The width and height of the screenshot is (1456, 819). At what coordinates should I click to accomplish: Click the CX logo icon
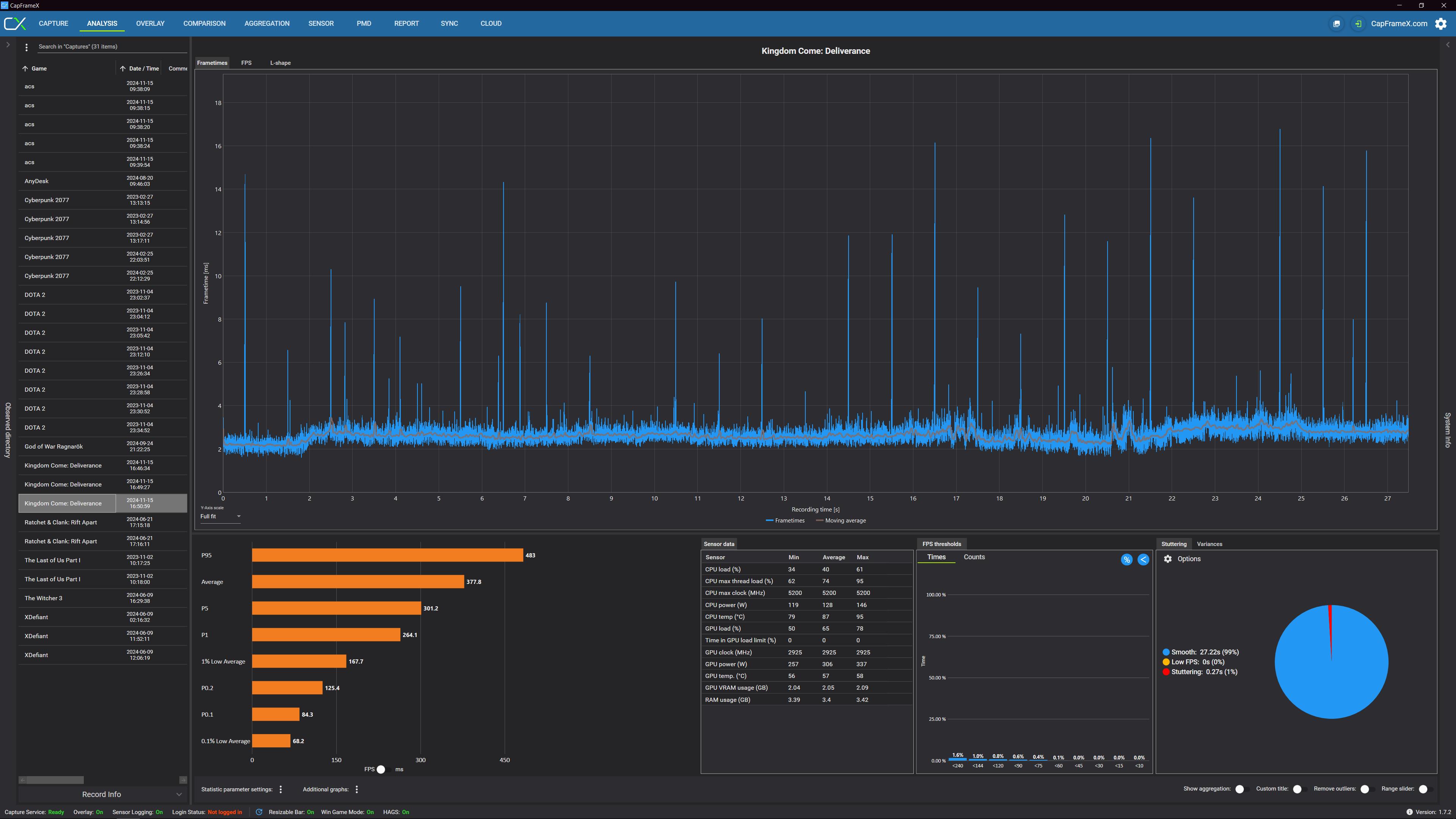15,24
